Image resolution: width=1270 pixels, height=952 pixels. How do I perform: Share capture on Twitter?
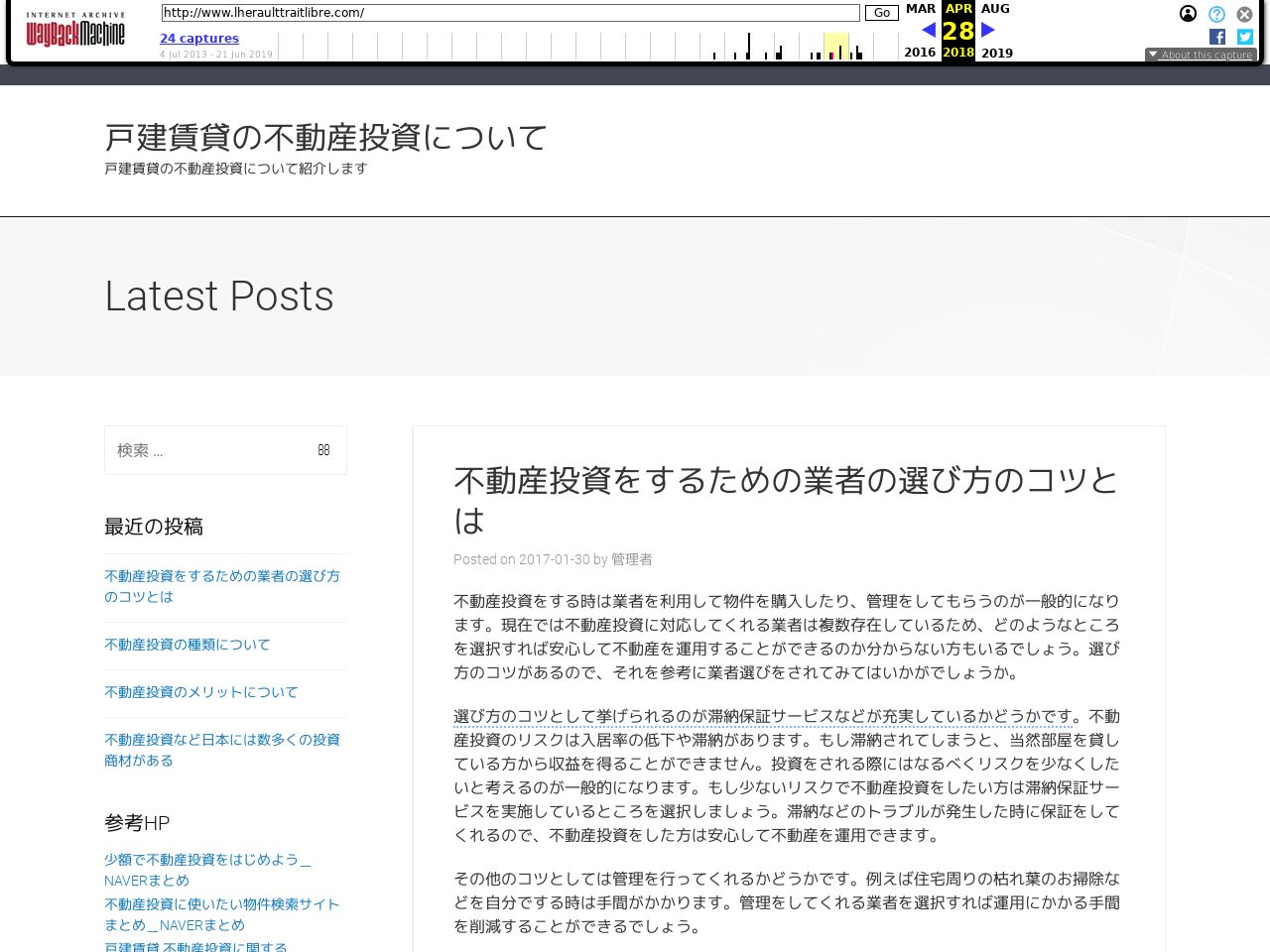(x=1244, y=37)
